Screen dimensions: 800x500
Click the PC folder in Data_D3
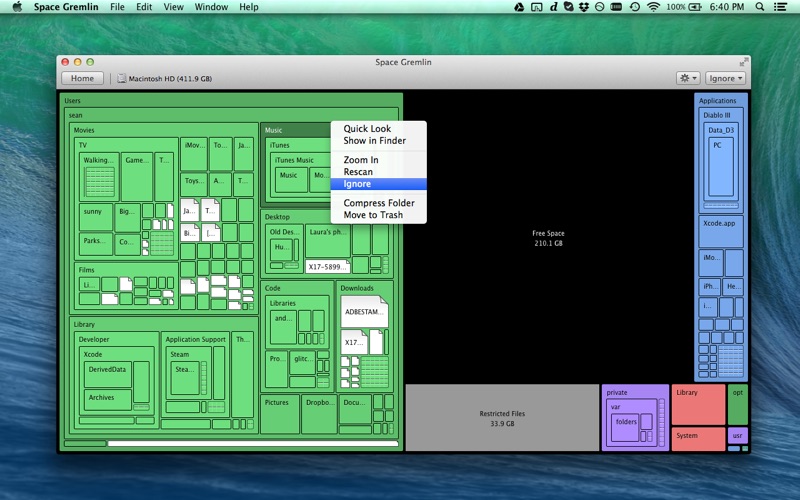point(721,167)
